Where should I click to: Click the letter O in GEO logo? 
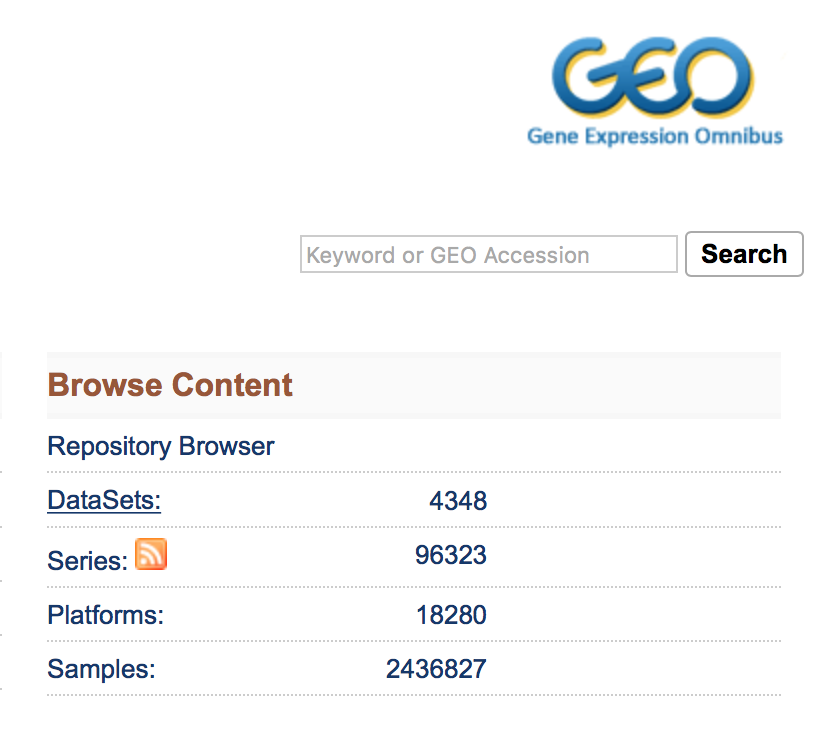(x=717, y=77)
